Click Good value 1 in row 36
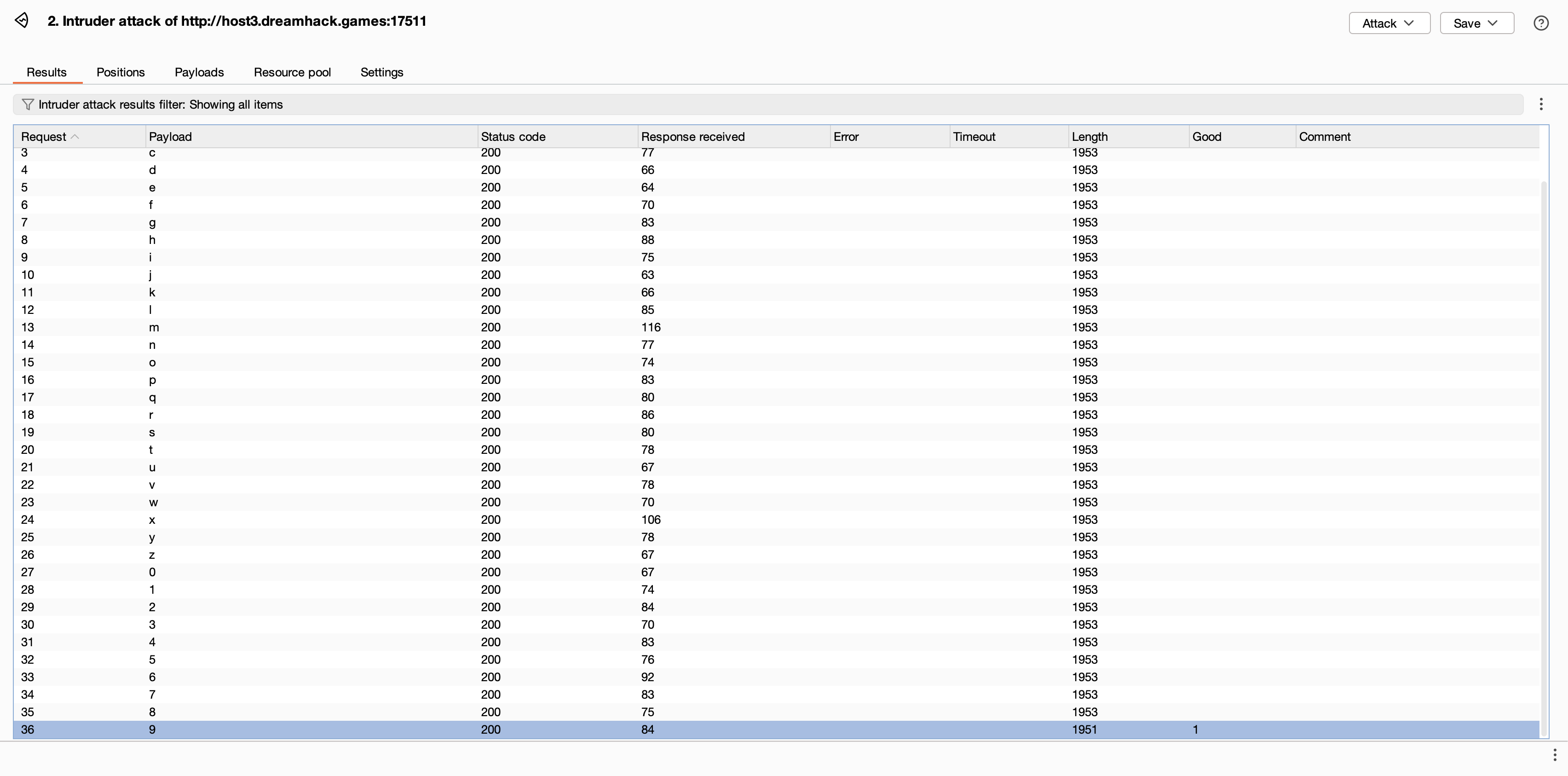The width and height of the screenshot is (1568, 776). point(1195,729)
